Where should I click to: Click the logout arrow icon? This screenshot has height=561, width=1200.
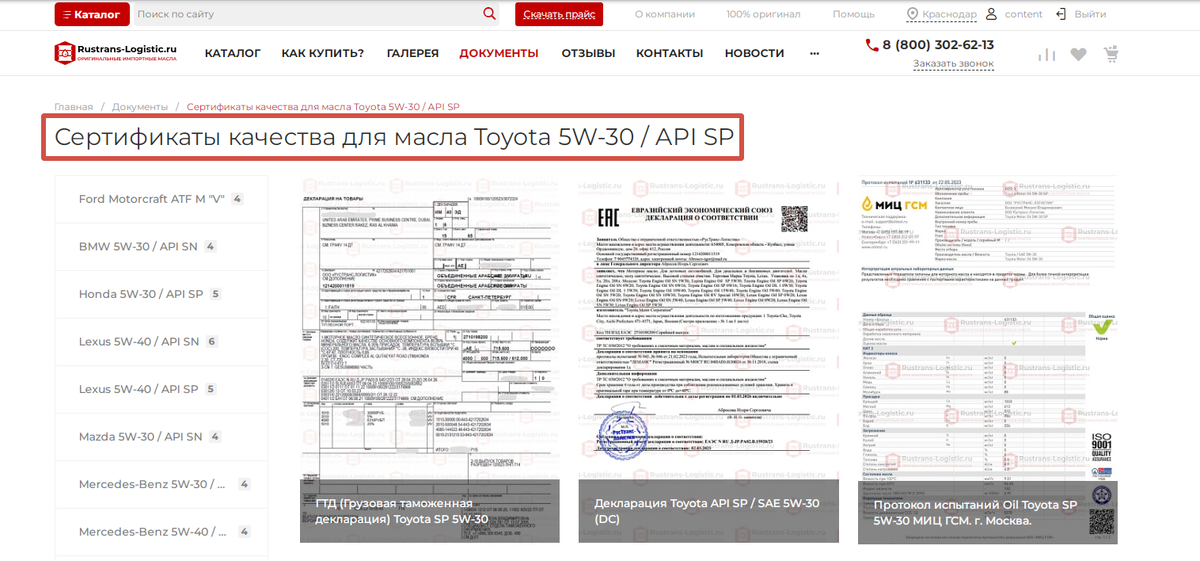(1063, 14)
